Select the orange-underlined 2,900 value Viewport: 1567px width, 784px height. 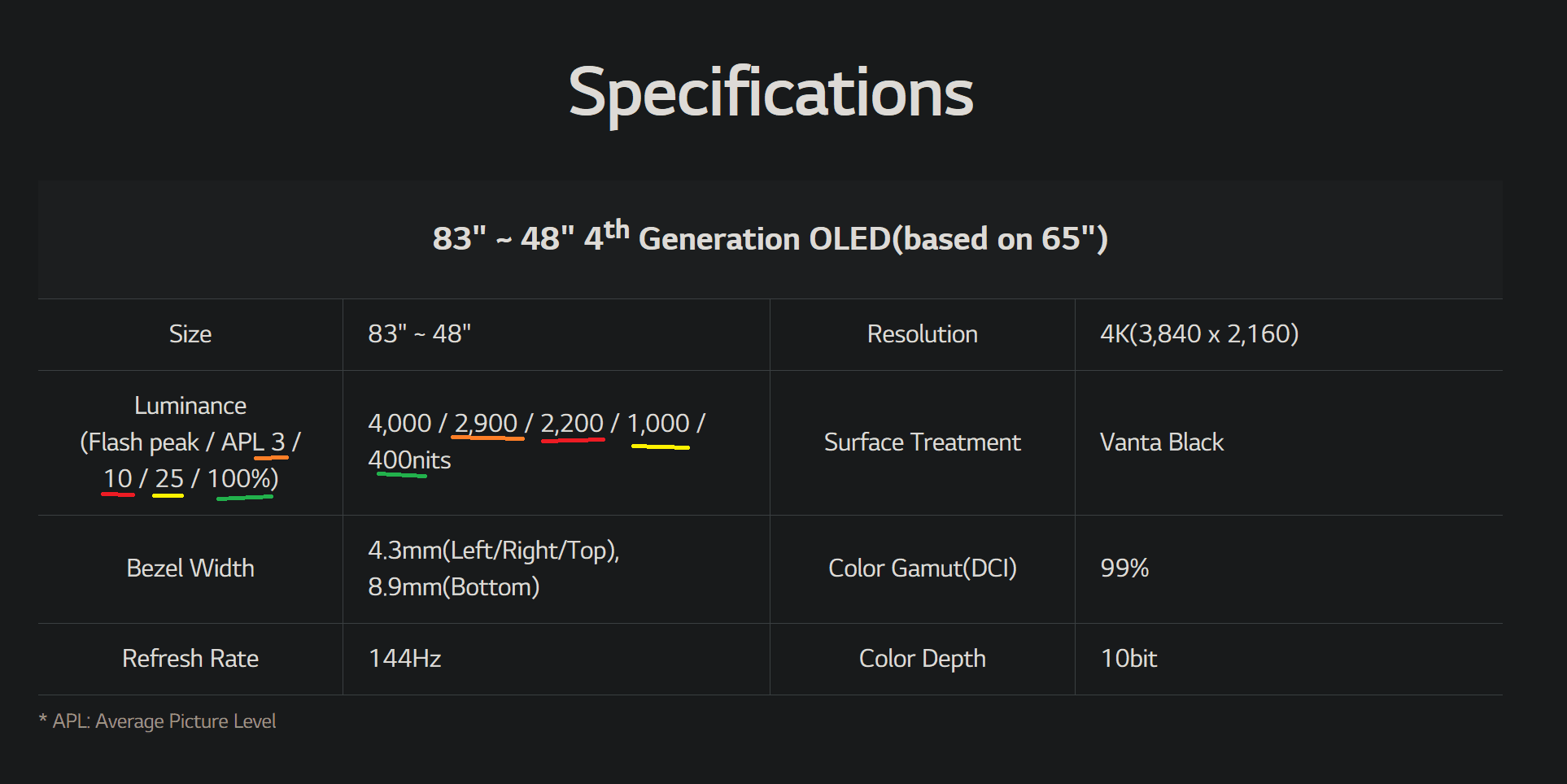coord(486,423)
